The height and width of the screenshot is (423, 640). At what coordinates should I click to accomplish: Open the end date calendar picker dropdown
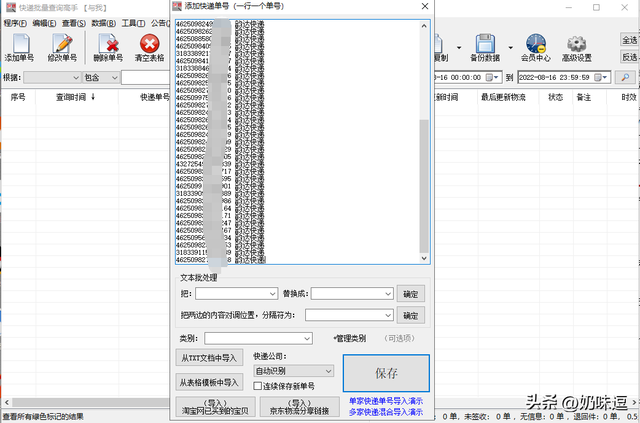(x=600, y=77)
